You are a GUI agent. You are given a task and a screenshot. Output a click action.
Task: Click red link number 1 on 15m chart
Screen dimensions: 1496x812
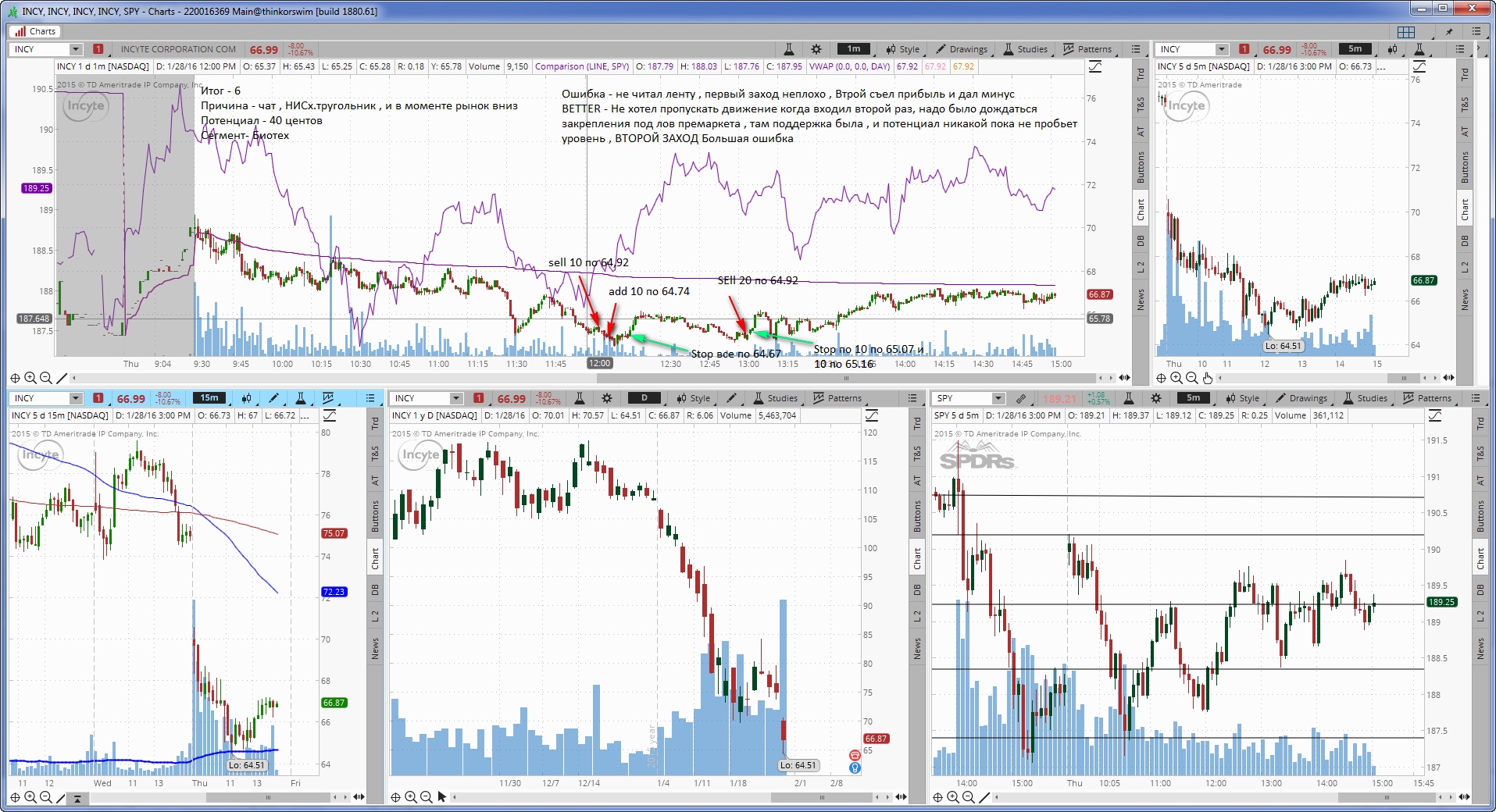point(98,398)
